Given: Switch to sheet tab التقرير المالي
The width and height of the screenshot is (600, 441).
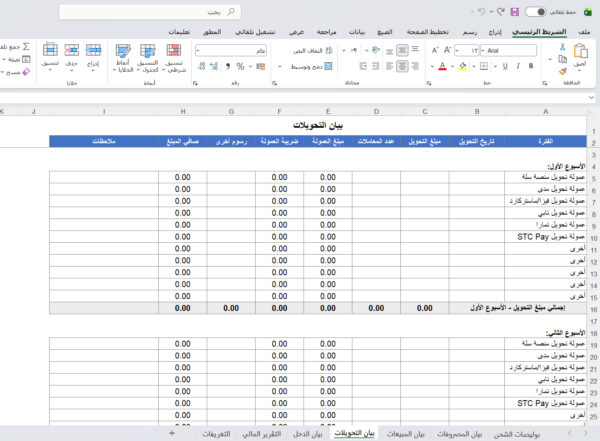Looking at the screenshot, I should point(262,434).
